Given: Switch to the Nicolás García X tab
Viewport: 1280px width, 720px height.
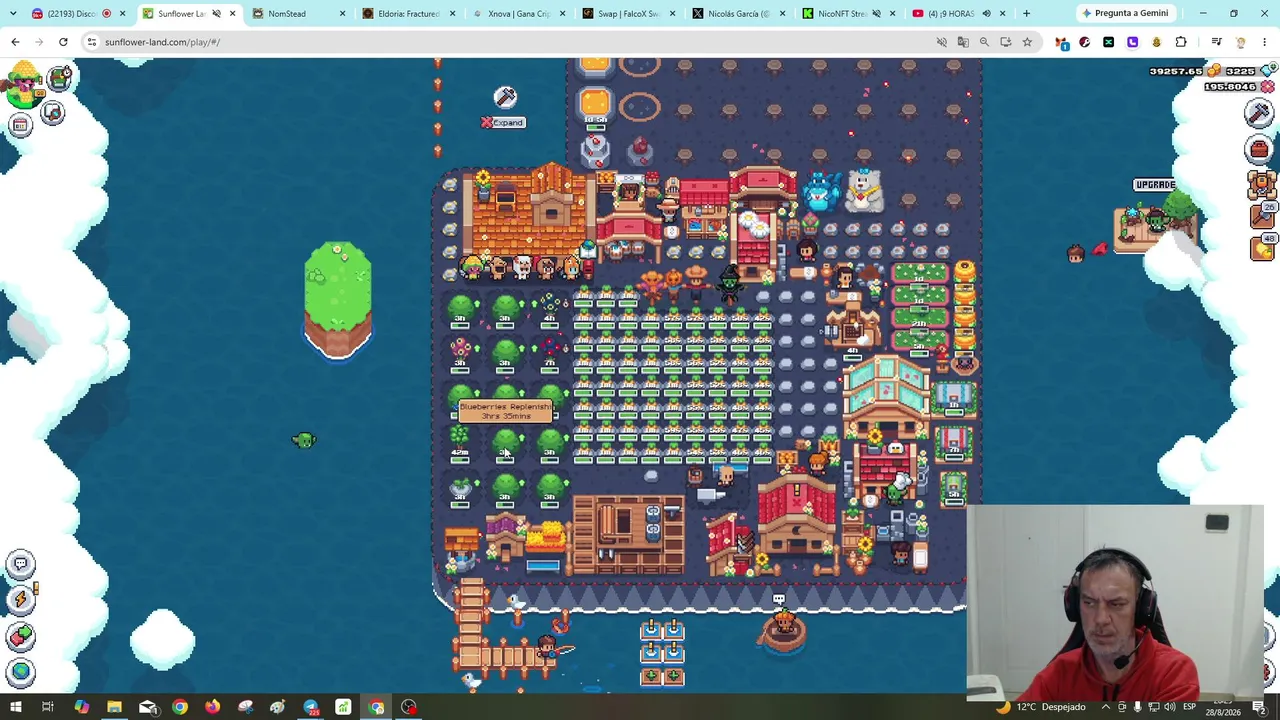Looking at the screenshot, I should click(739, 14).
